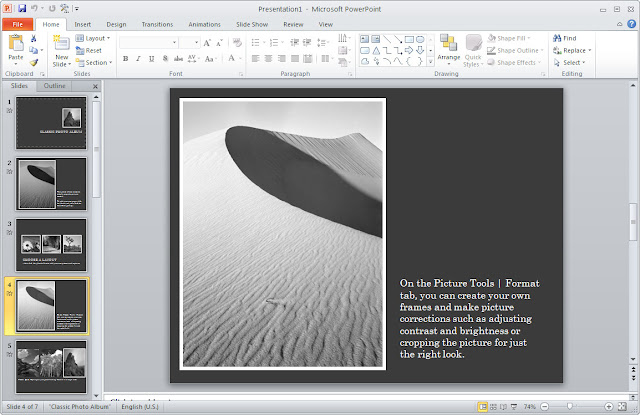This screenshot has height=415, width=640.
Task: Close the Slides pane with X
Action: (95, 86)
